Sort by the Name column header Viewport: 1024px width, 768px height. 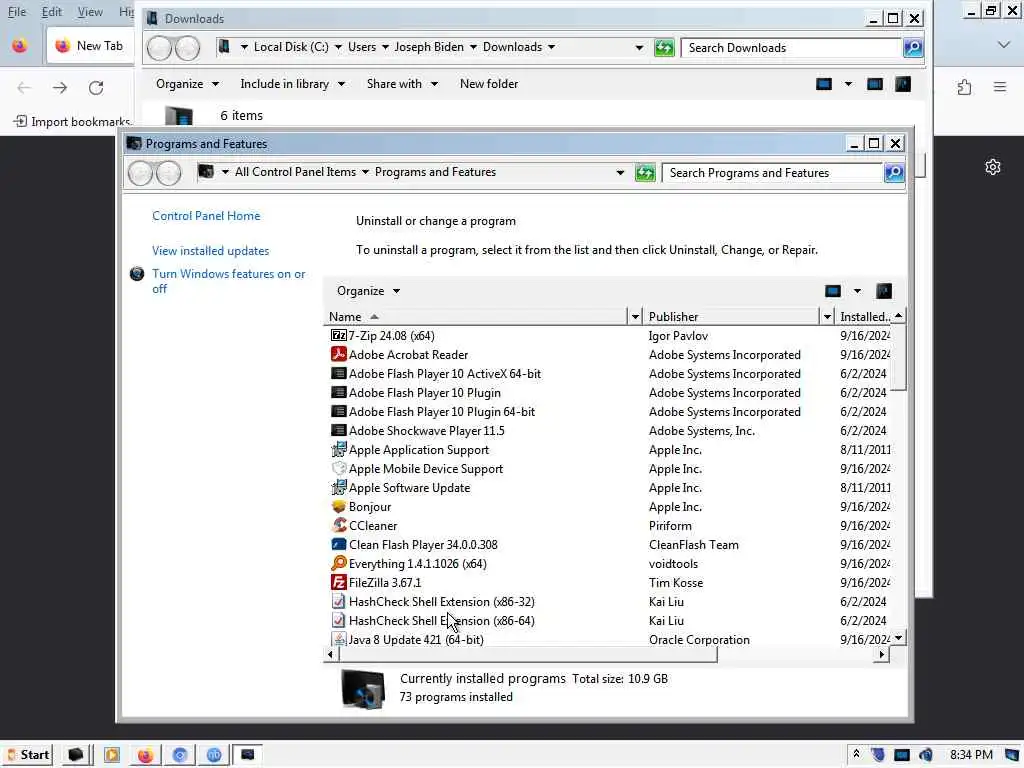(x=477, y=317)
